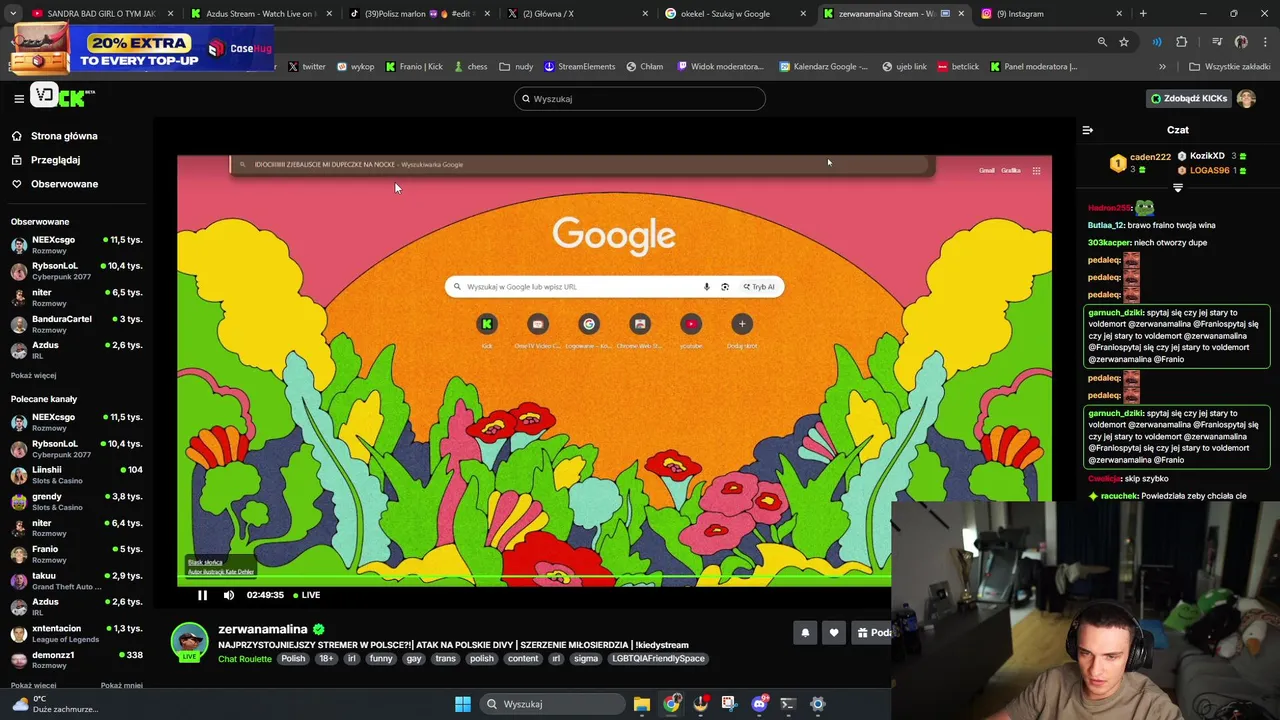
Task: Open the Kick hamburger sidebar menu
Action: coord(18,98)
